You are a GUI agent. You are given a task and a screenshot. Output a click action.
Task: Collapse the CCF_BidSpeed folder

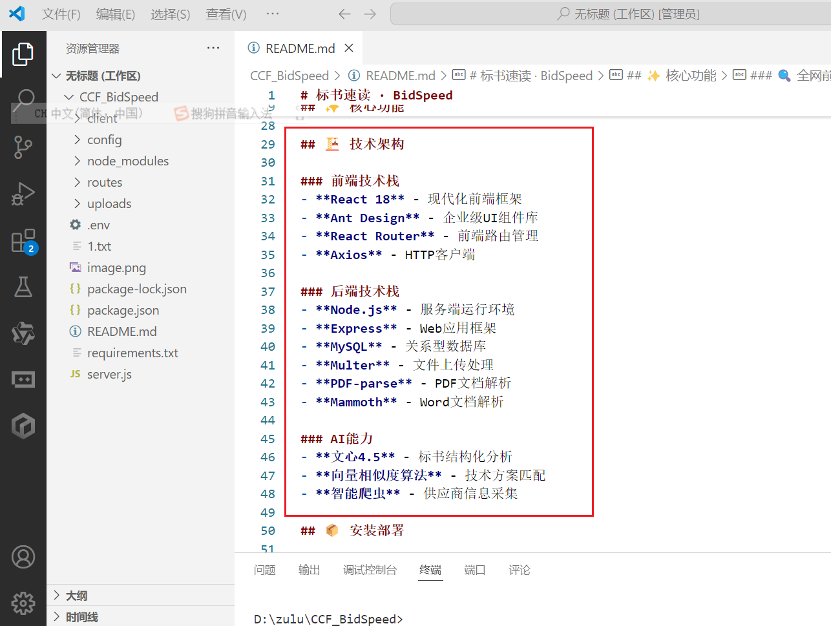tap(141, 97)
